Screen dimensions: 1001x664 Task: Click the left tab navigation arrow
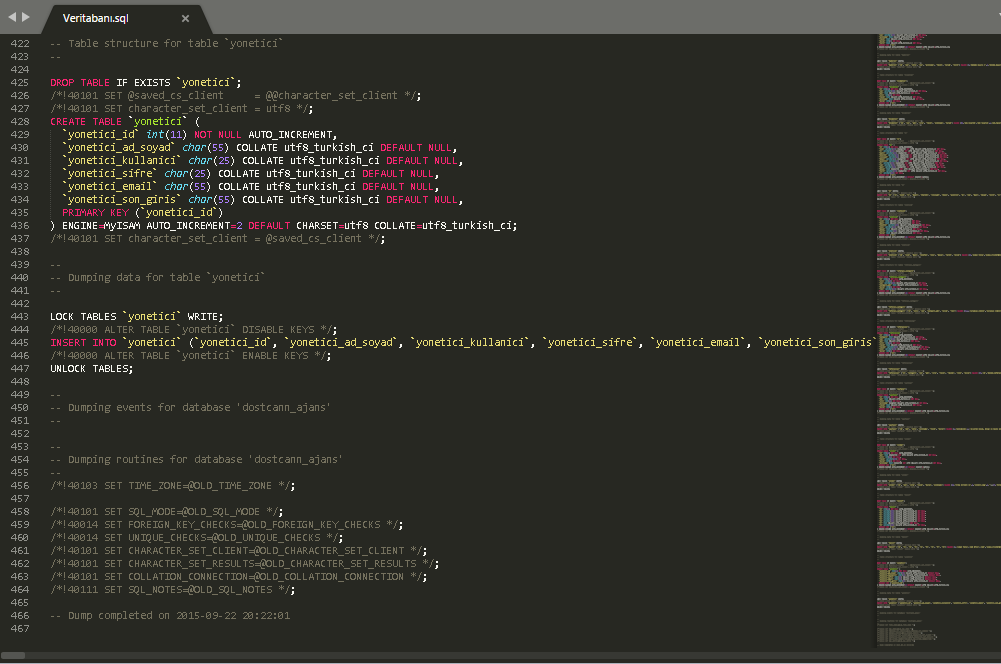(12, 17)
